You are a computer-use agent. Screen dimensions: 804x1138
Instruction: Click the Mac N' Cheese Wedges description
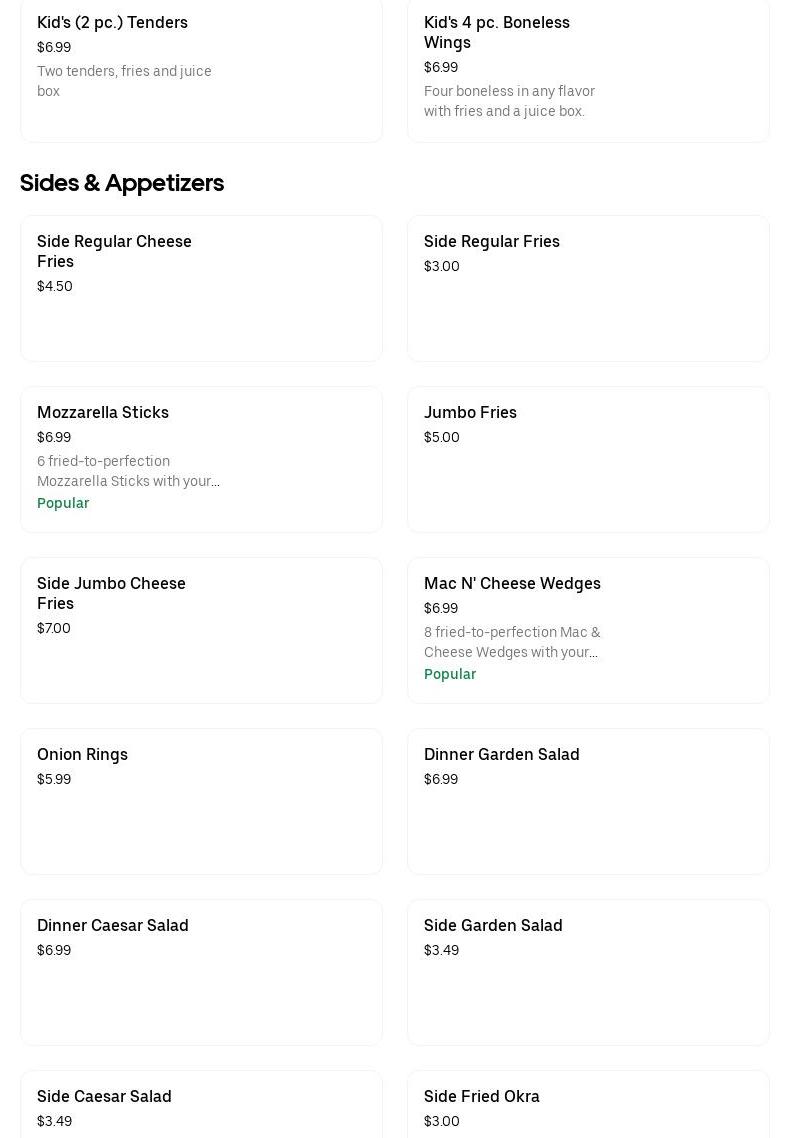click(512, 642)
